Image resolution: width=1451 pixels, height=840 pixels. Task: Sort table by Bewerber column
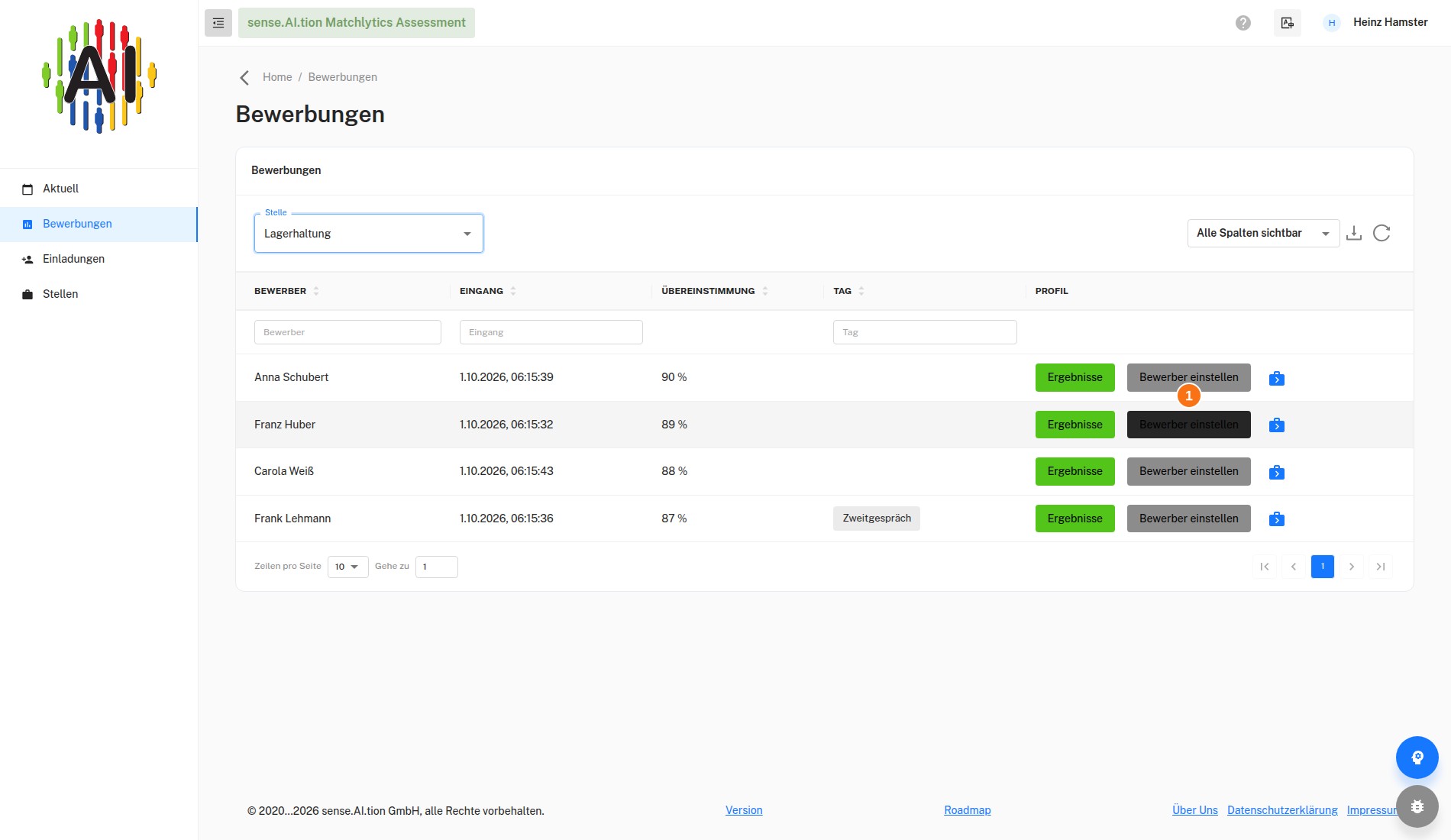316,291
